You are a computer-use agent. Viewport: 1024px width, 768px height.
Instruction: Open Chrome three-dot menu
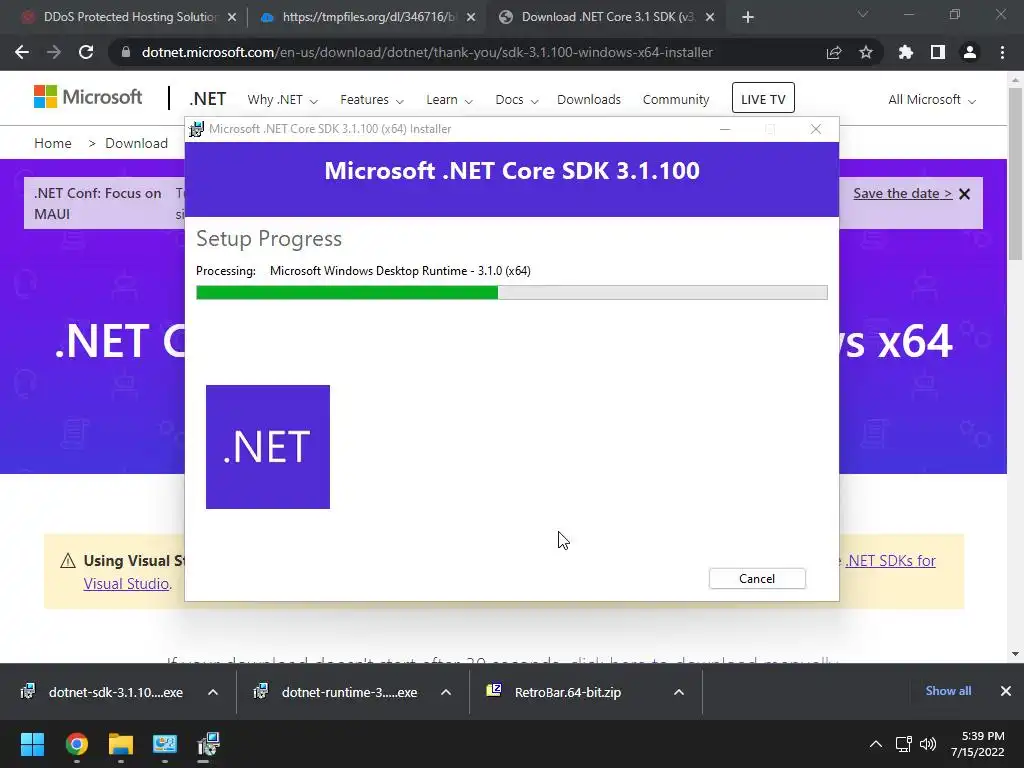coord(1002,52)
